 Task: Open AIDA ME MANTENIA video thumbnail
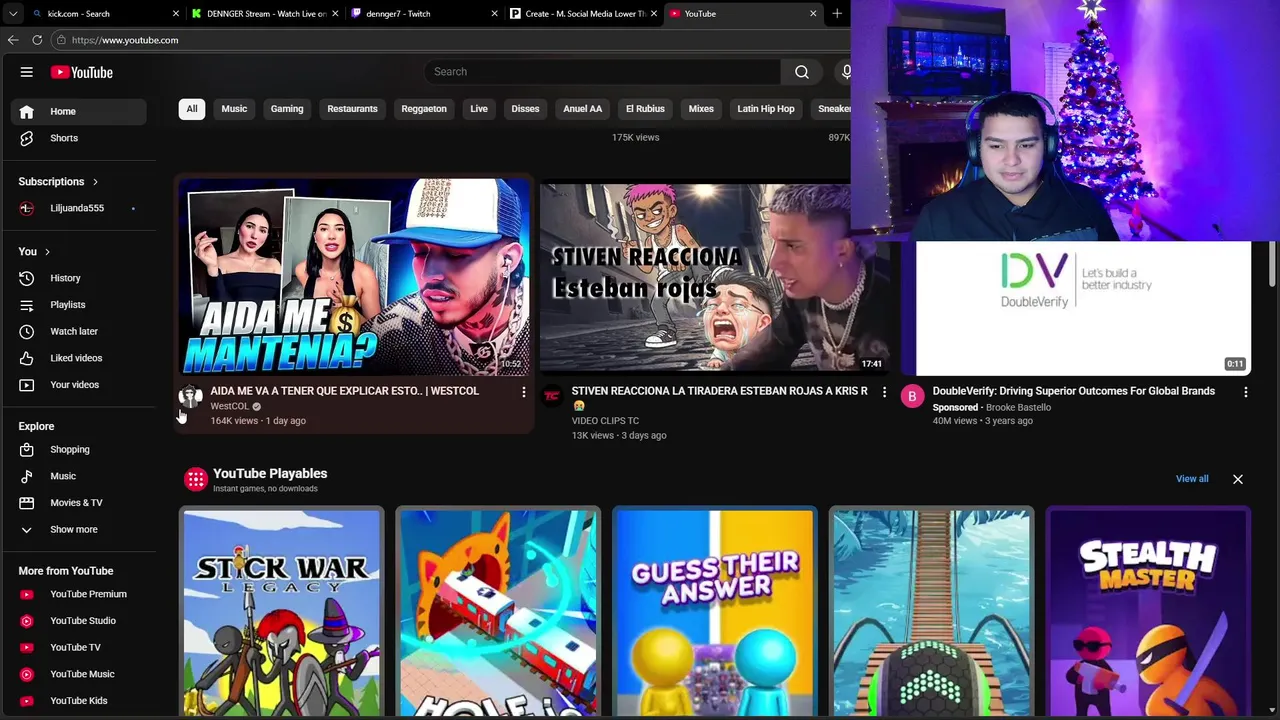tap(354, 277)
